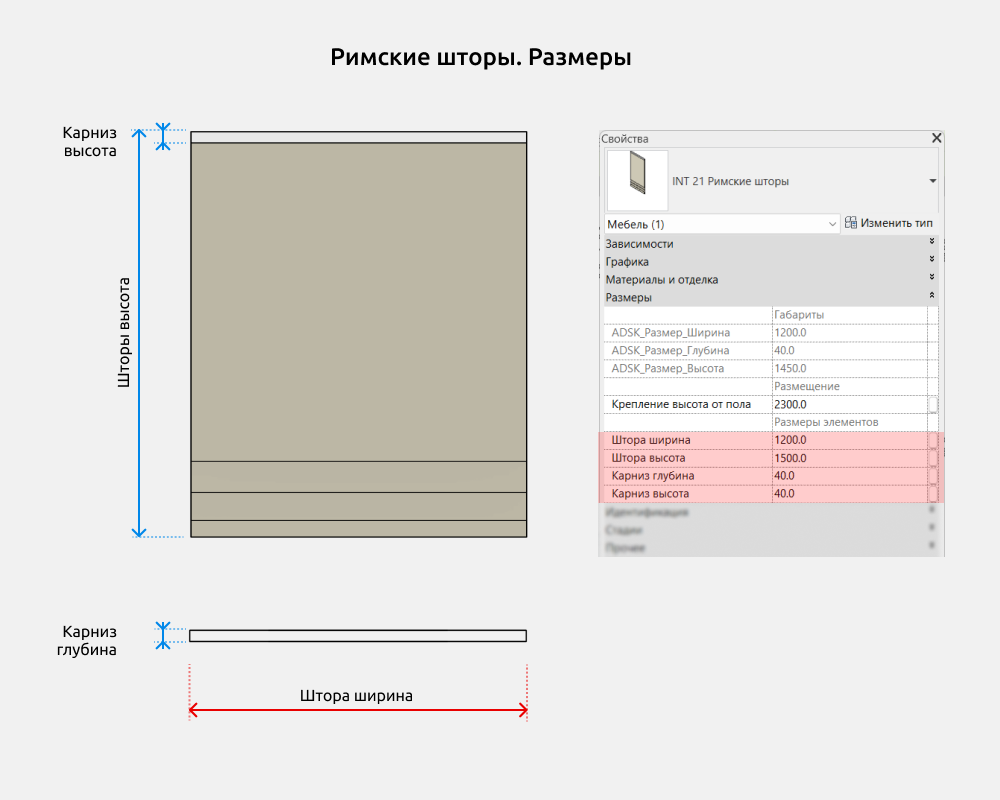The height and width of the screenshot is (800, 1000).
Task: Close the Свойства panel with the X
Action: pyautogui.click(x=936, y=138)
